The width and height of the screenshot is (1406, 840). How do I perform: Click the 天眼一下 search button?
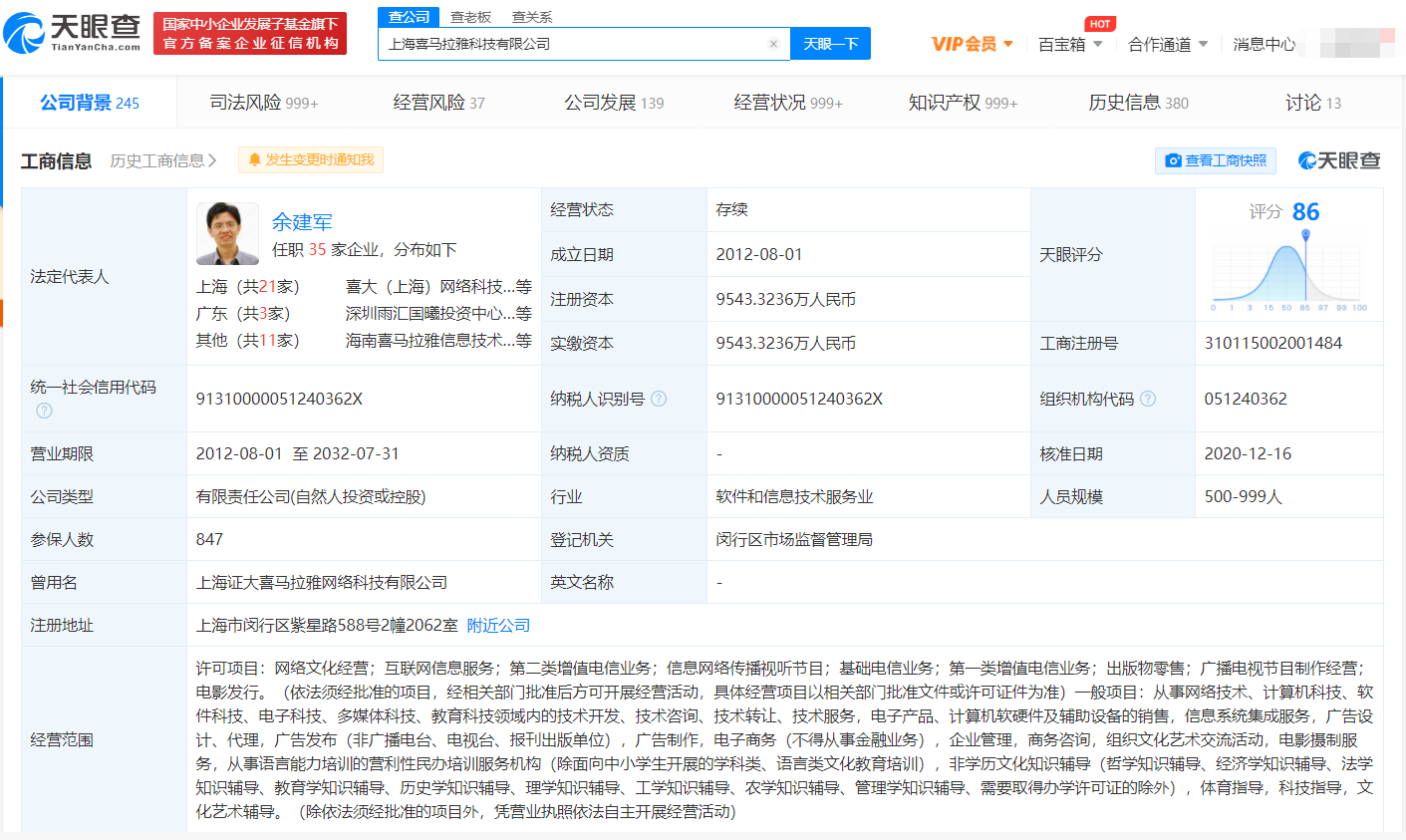pos(830,44)
